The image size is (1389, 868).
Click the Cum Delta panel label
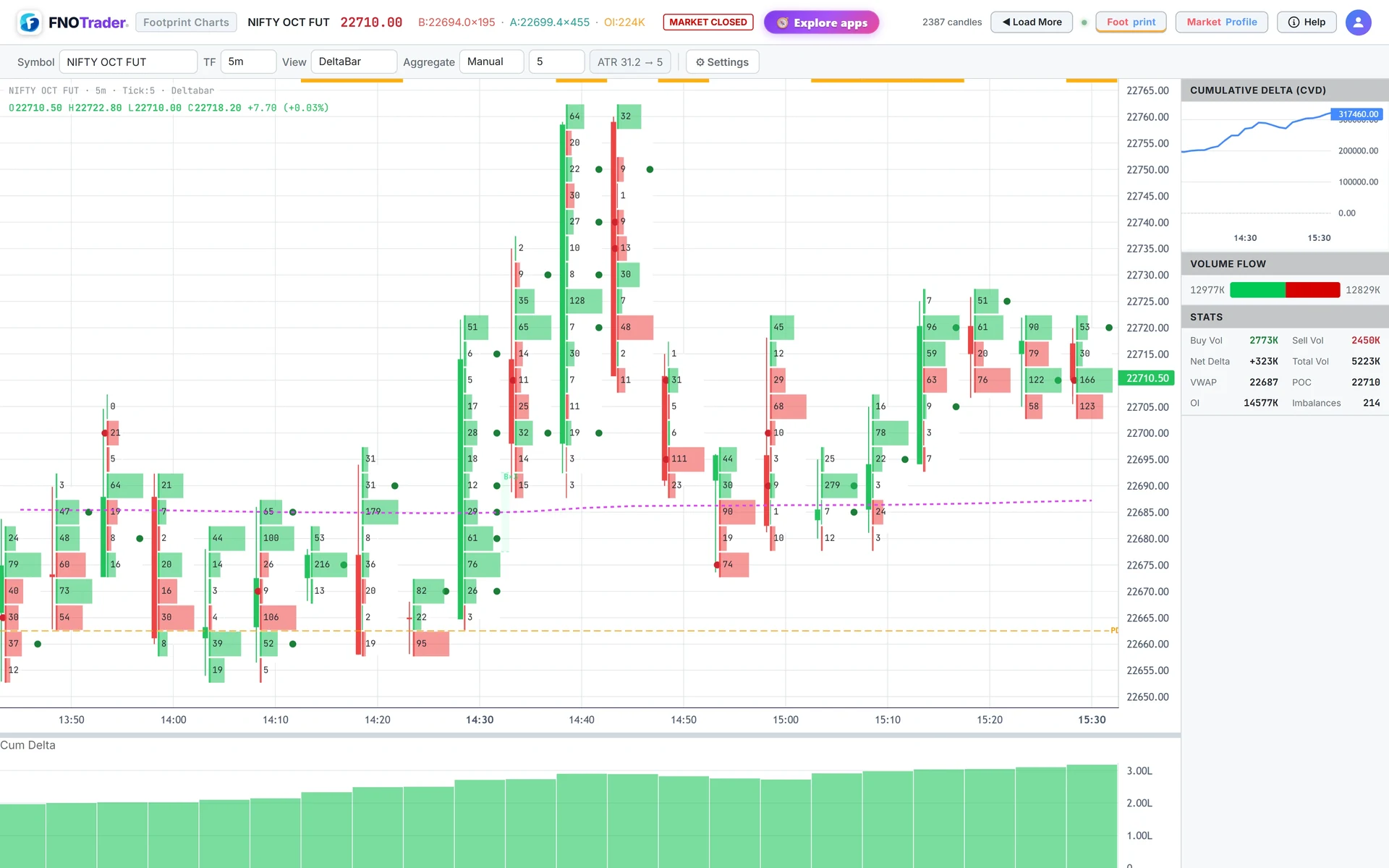click(x=27, y=745)
